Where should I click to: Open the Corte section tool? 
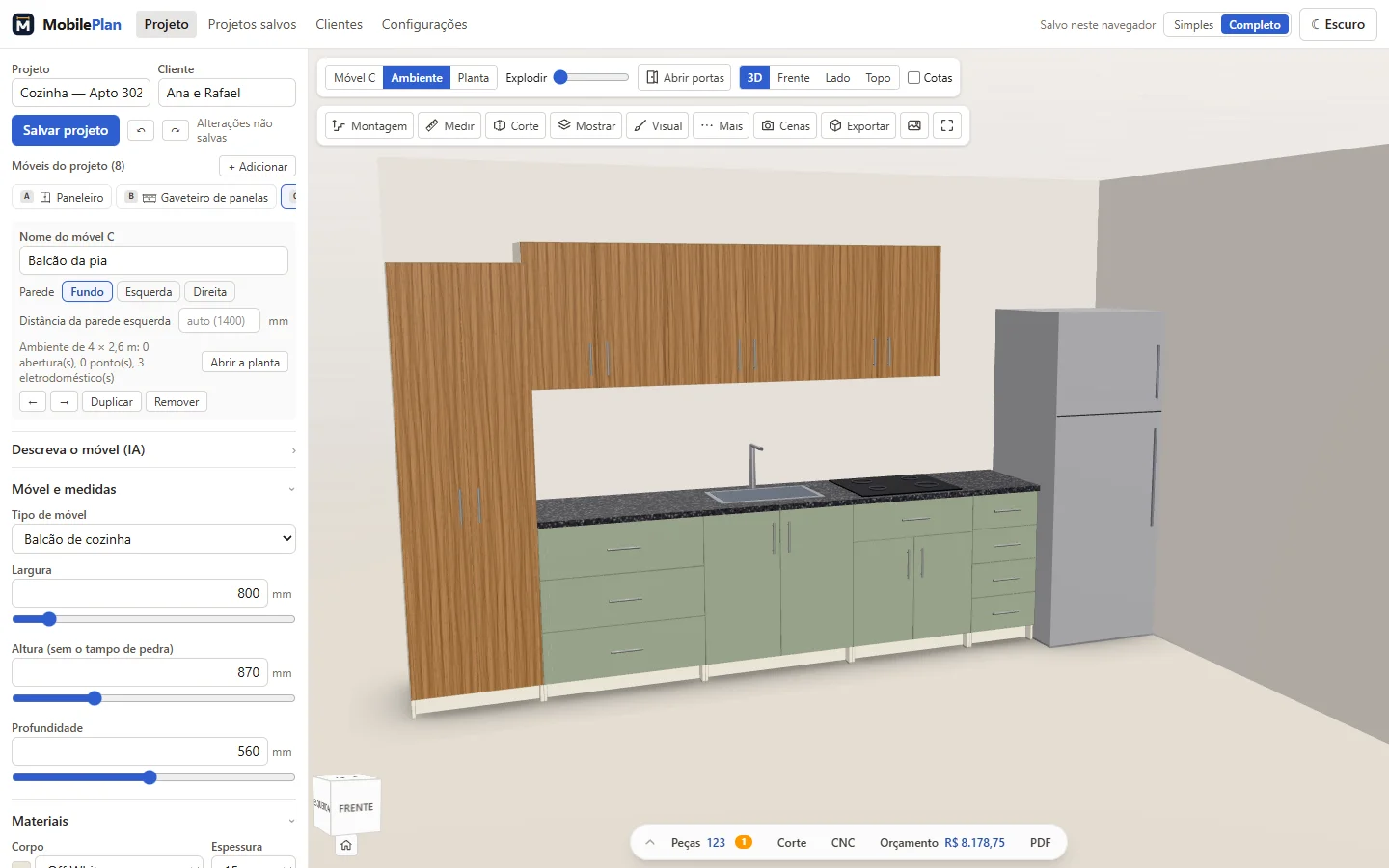click(x=516, y=125)
